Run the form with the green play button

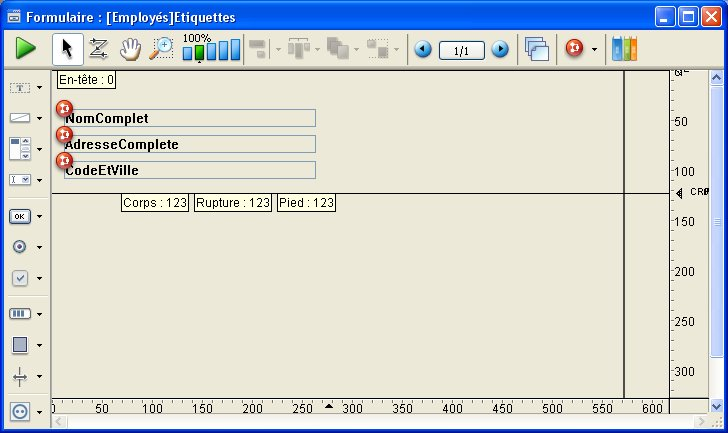click(x=25, y=48)
